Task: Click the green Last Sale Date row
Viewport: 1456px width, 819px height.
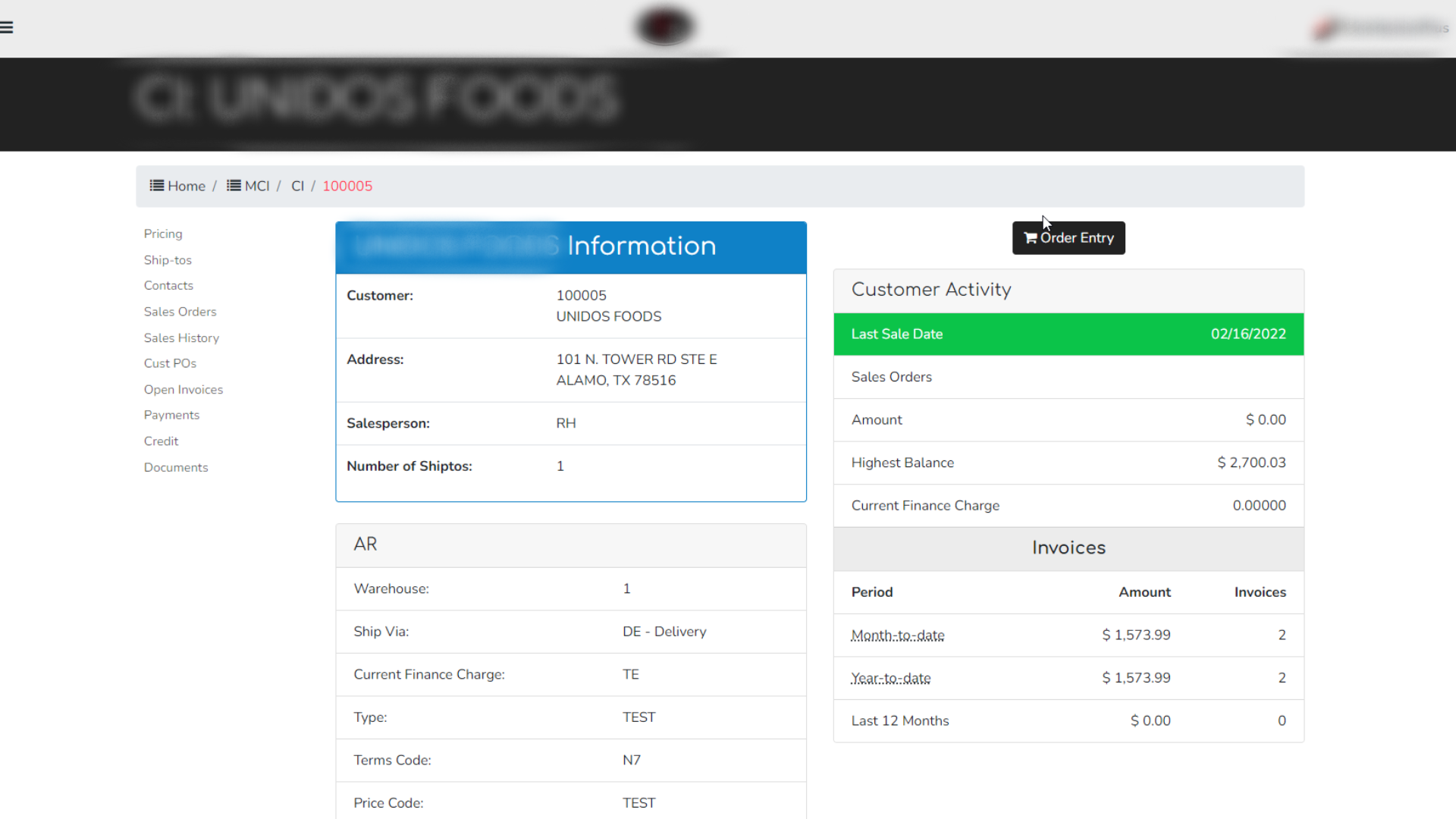Action: click(x=1068, y=334)
